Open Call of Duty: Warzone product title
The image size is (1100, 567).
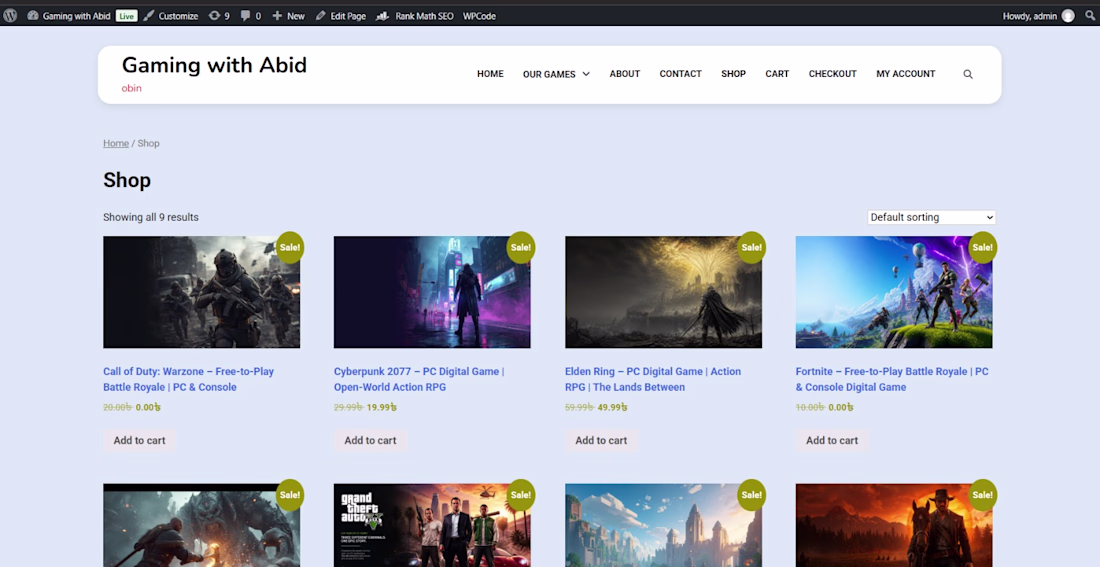click(x=189, y=379)
